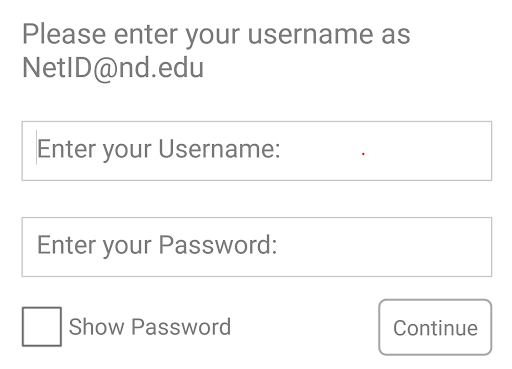The width and height of the screenshot is (512, 369).
Task: Click the "Please enter your username as" text
Action: (216, 35)
